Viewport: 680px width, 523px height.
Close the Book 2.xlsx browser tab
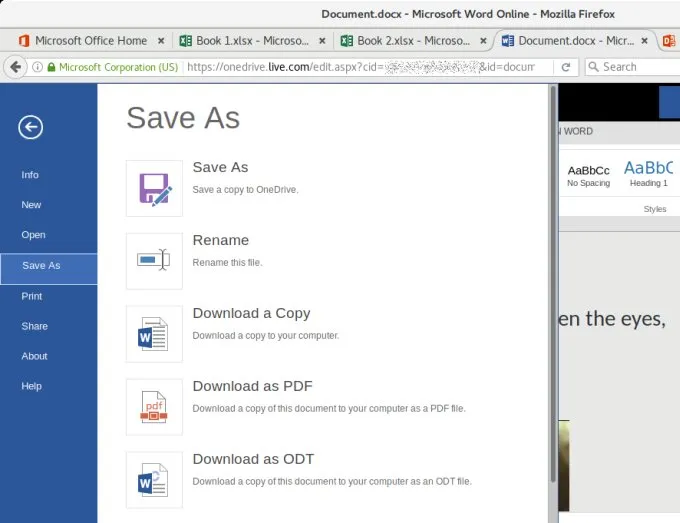coord(483,41)
